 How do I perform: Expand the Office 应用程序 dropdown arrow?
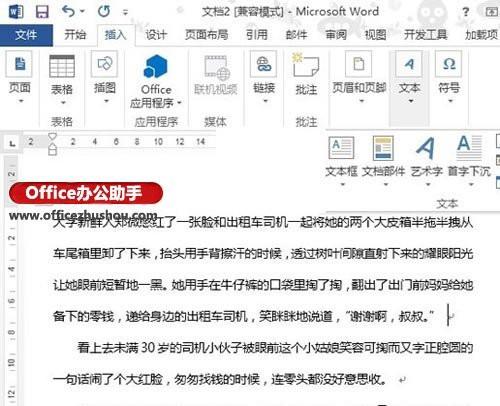click(179, 103)
